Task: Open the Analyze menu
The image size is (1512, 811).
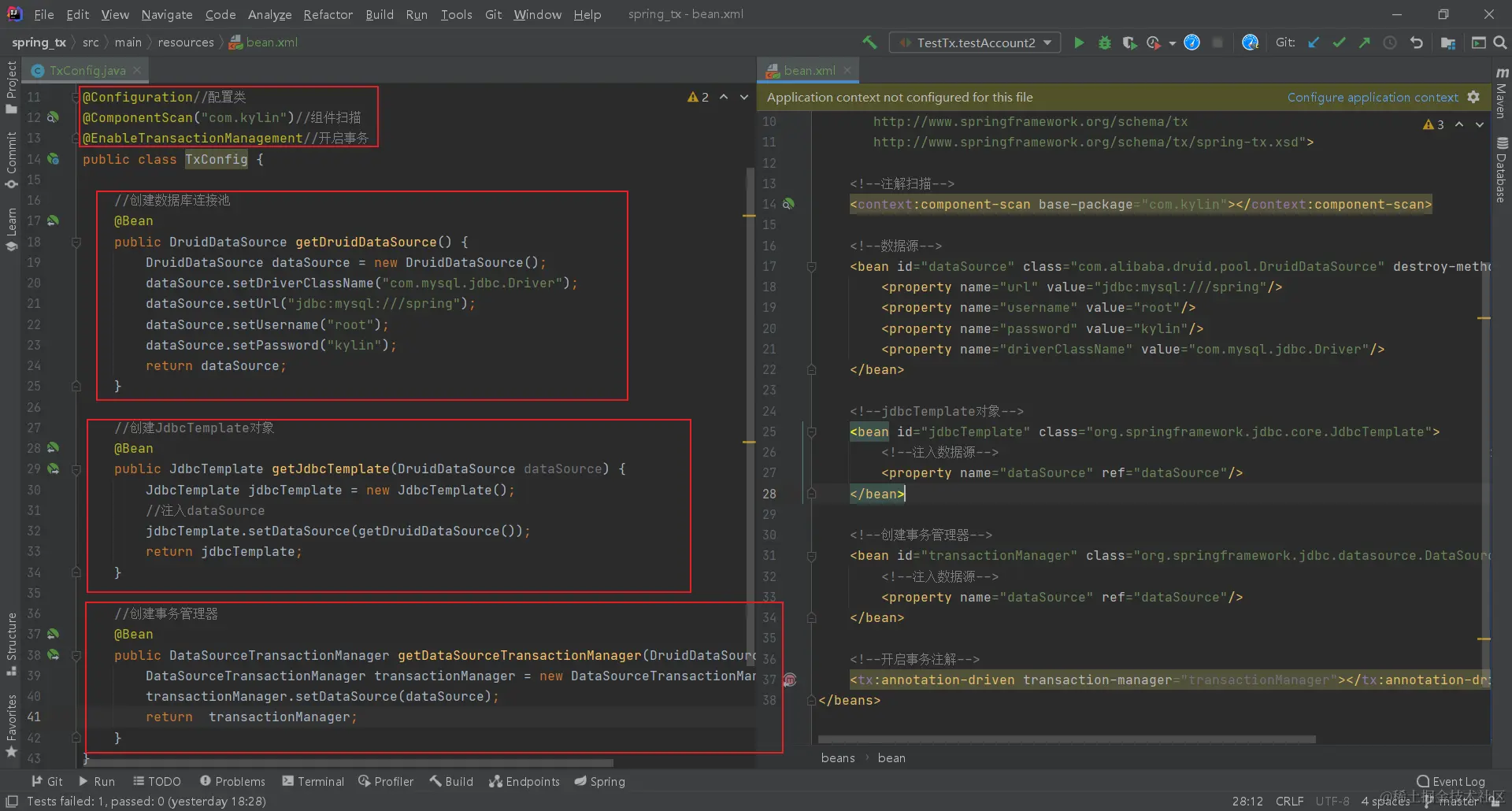Action: (269, 14)
